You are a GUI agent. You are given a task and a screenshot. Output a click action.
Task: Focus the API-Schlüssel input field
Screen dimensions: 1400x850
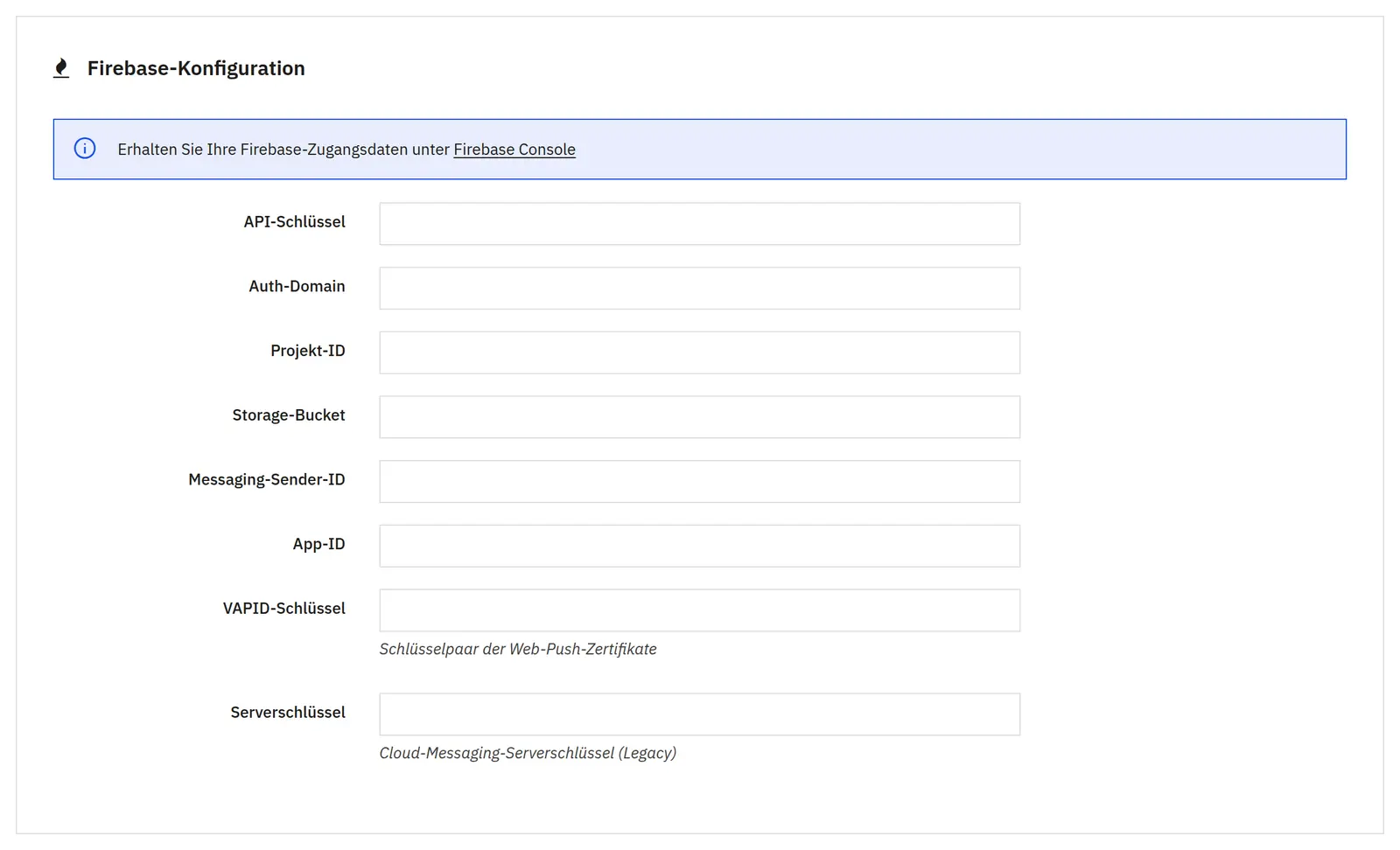point(700,224)
